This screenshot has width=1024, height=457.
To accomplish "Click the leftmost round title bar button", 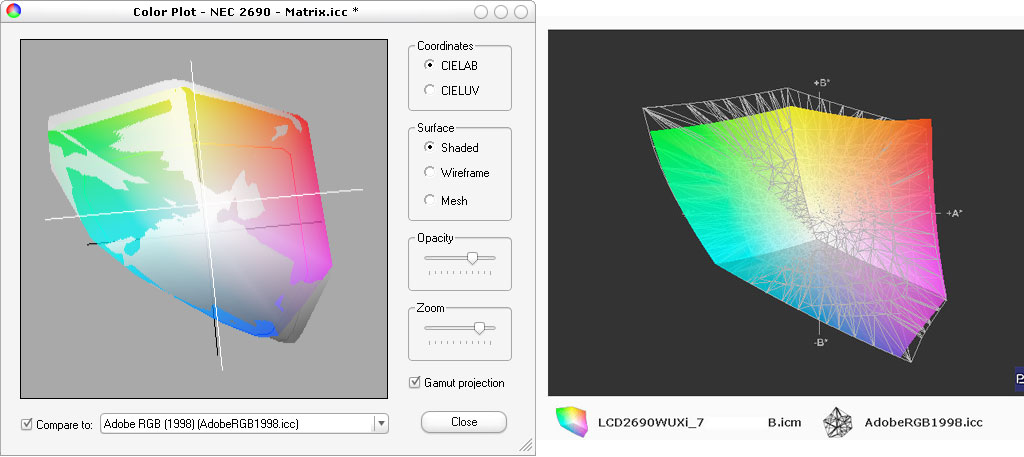I will (x=482, y=12).
